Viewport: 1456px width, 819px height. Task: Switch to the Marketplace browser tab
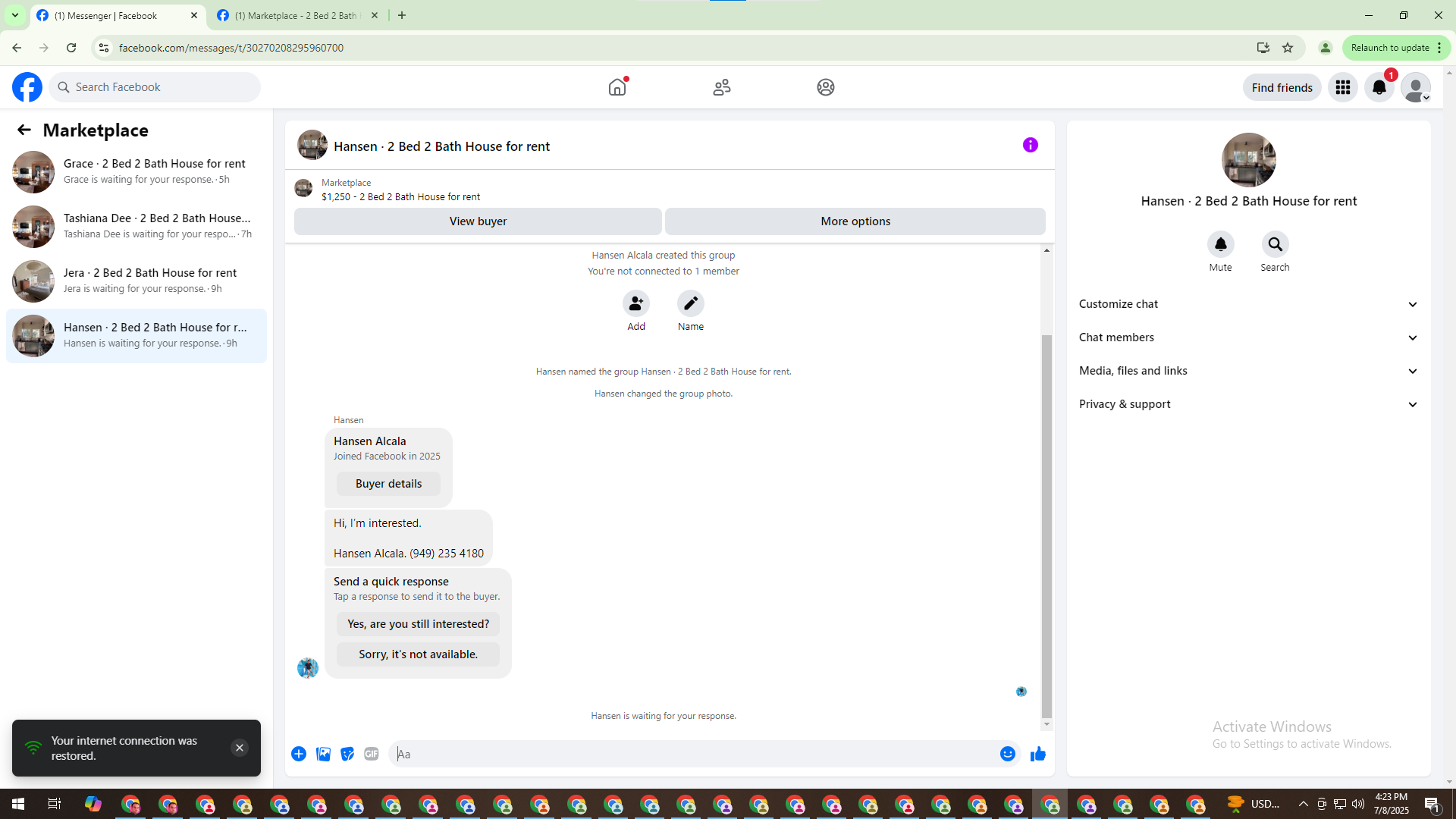coord(296,15)
